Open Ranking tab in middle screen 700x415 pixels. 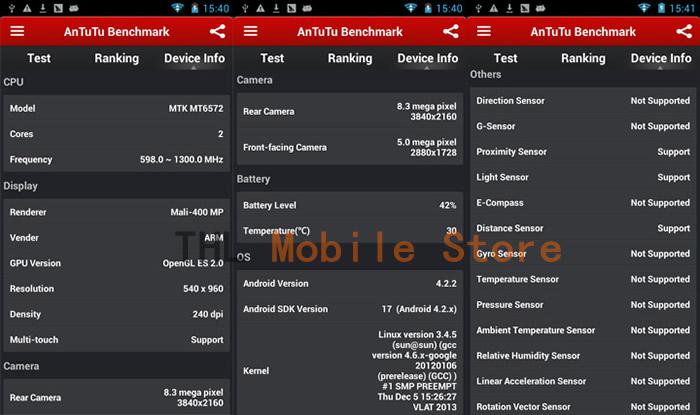pos(350,58)
